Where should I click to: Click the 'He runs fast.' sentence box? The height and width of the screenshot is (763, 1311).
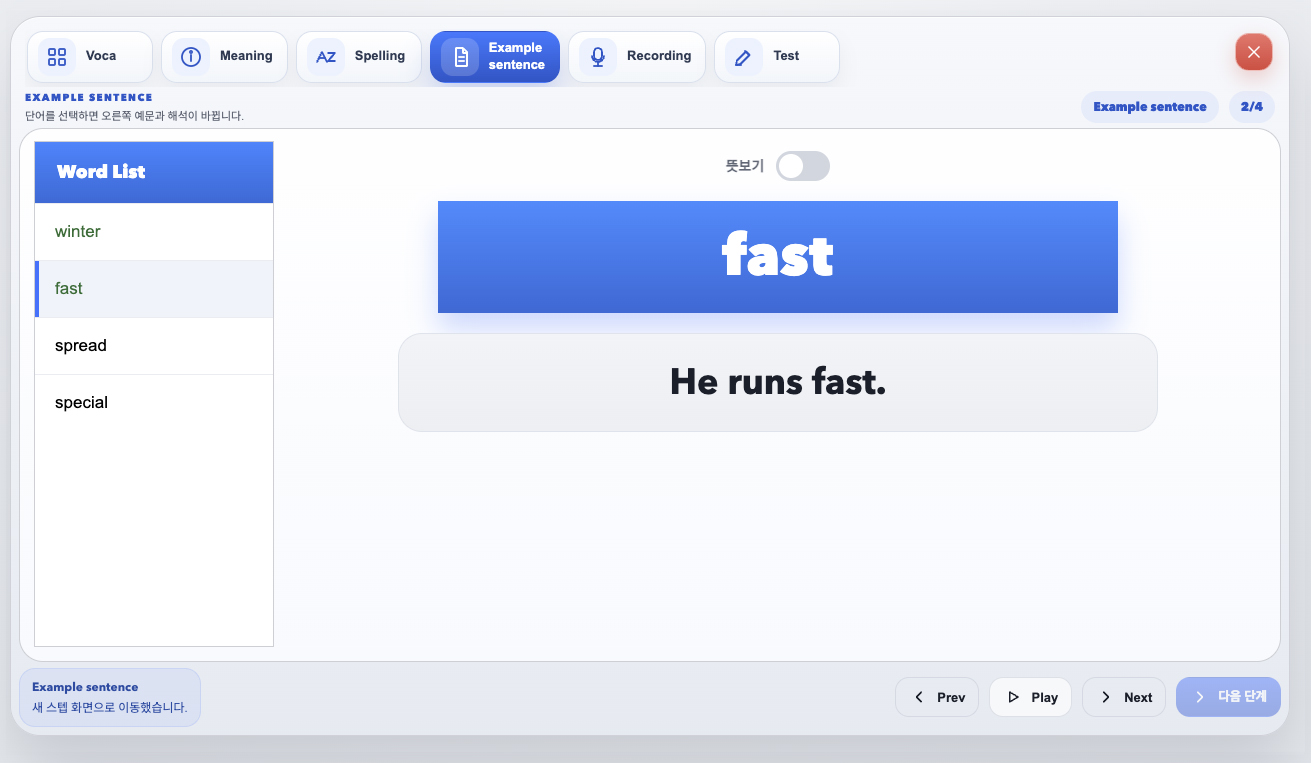click(x=778, y=382)
